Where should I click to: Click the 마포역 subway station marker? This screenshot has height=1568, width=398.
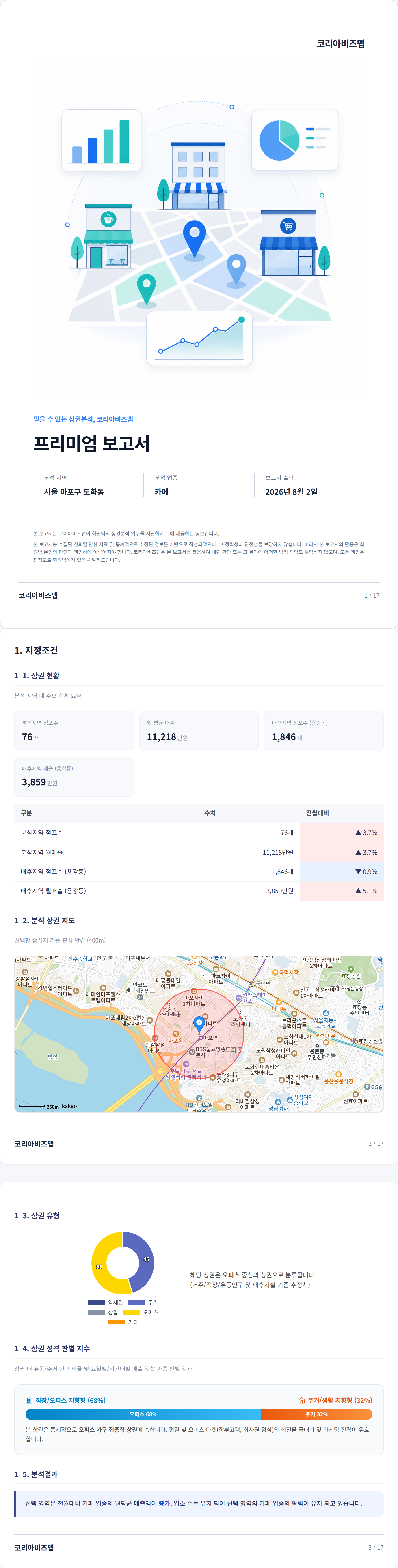click(201, 1038)
